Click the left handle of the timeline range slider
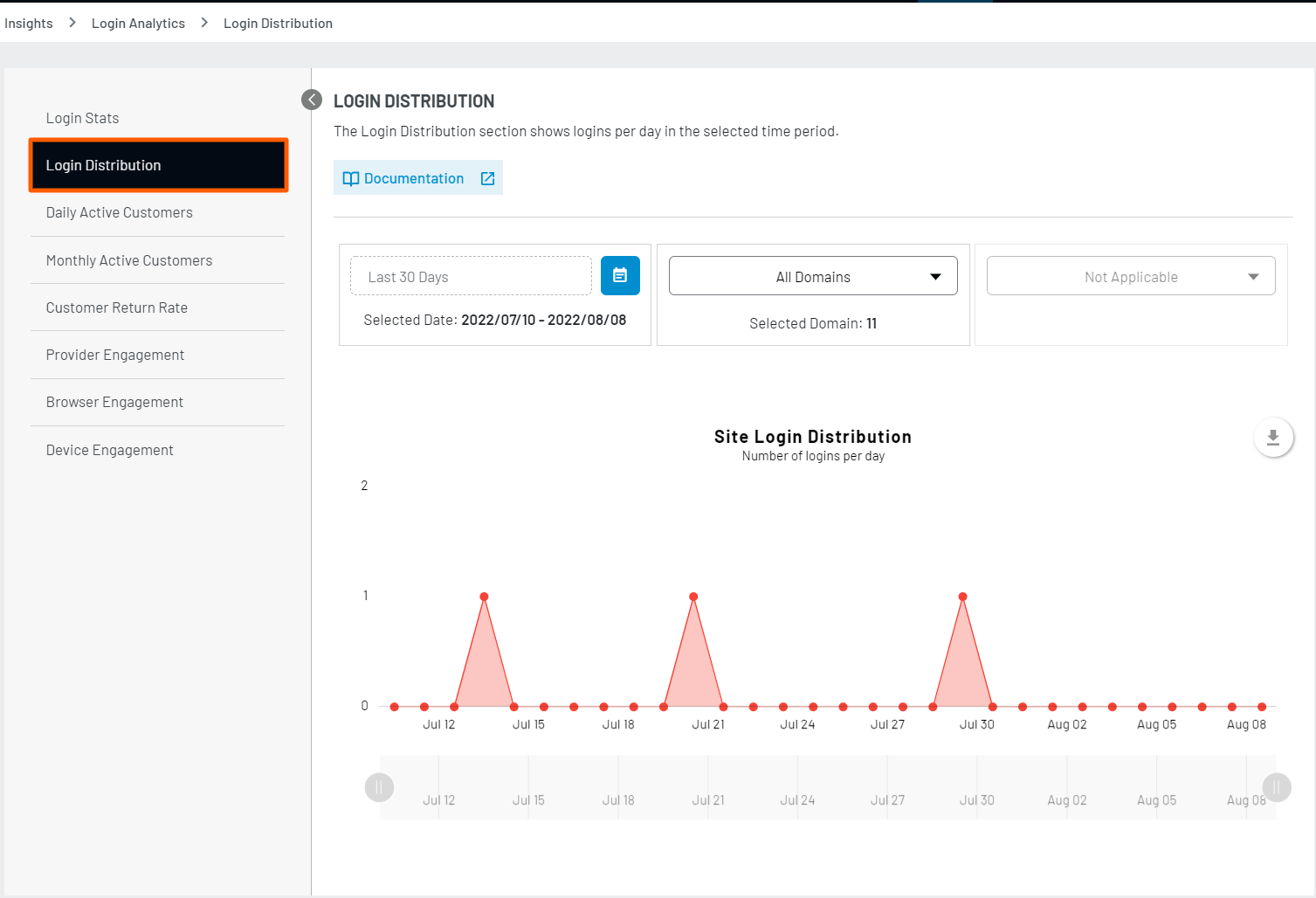The width and height of the screenshot is (1316, 898). pyautogui.click(x=379, y=787)
